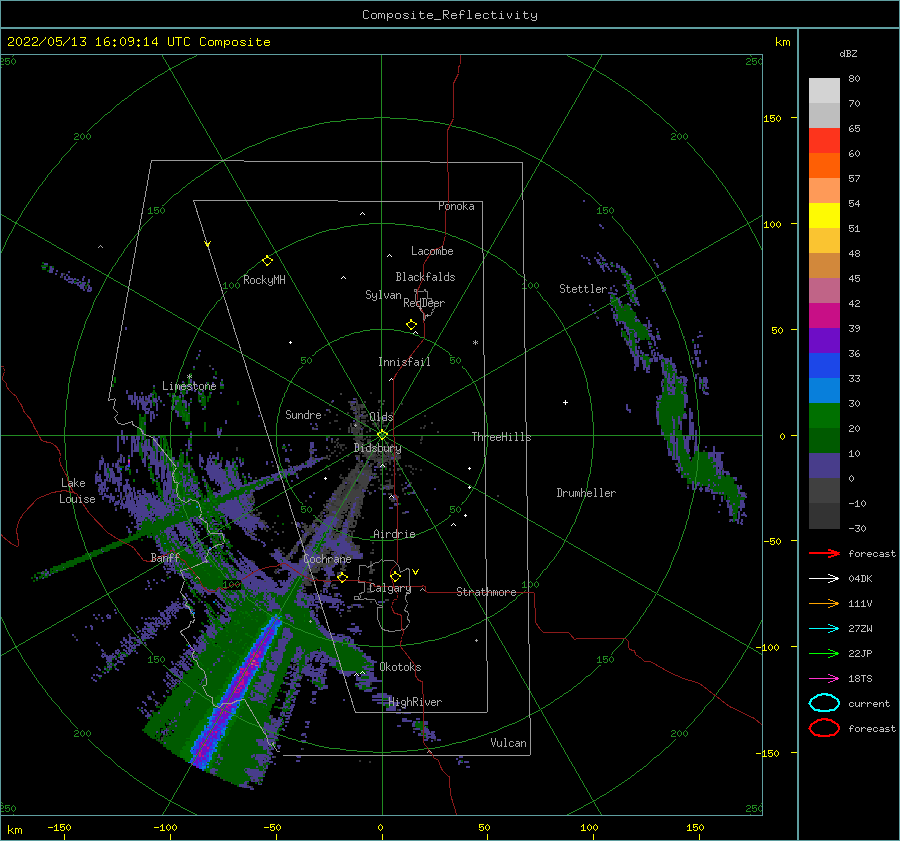This screenshot has width=900, height=841.
Task: Click the green 30 dBZ legend swatch
Action: coord(824,415)
